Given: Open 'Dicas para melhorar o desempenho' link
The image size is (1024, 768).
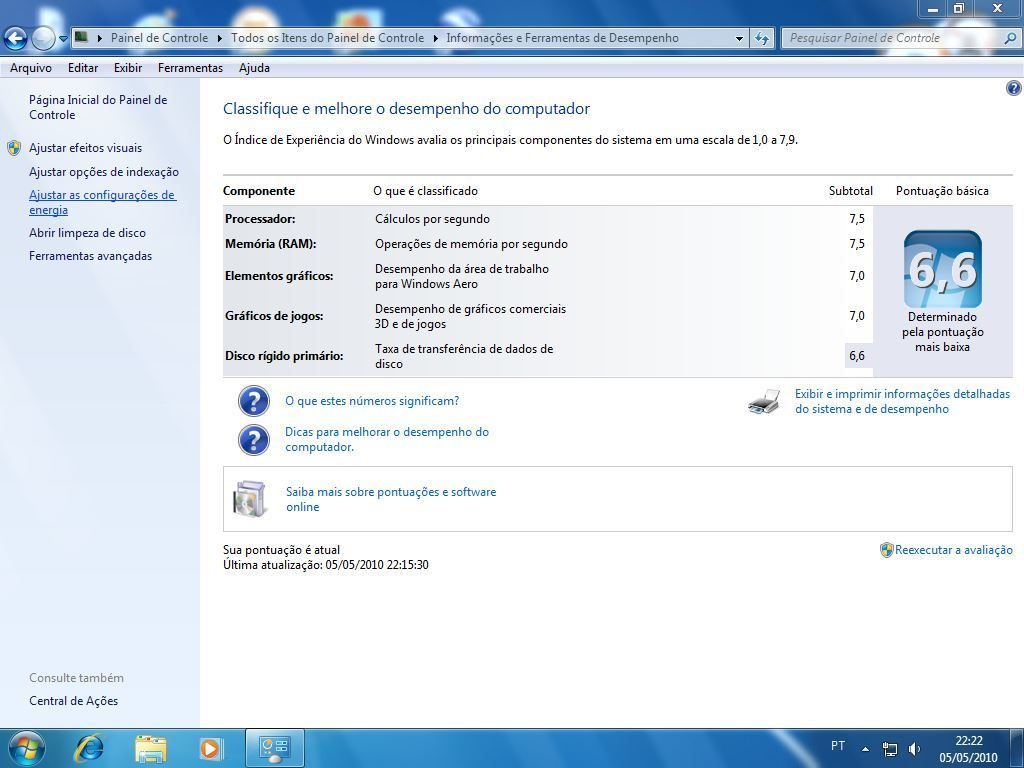Looking at the screenshot, I should click(387, 440).
